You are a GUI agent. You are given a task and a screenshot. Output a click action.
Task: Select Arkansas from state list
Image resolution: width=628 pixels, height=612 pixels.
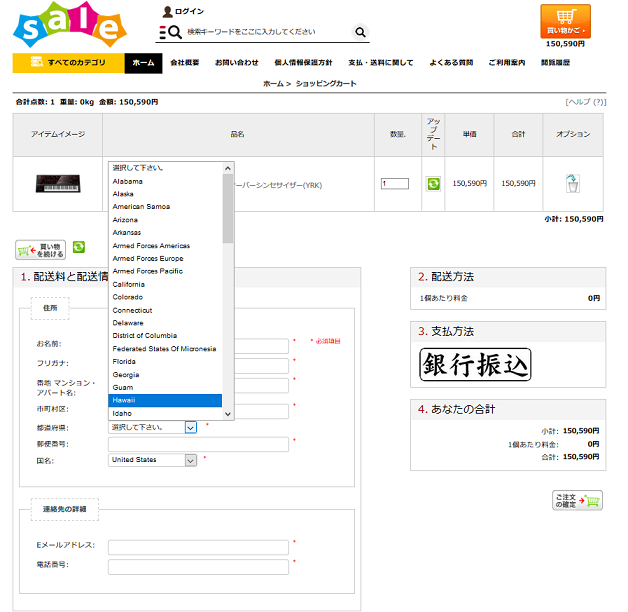[165, 233]
